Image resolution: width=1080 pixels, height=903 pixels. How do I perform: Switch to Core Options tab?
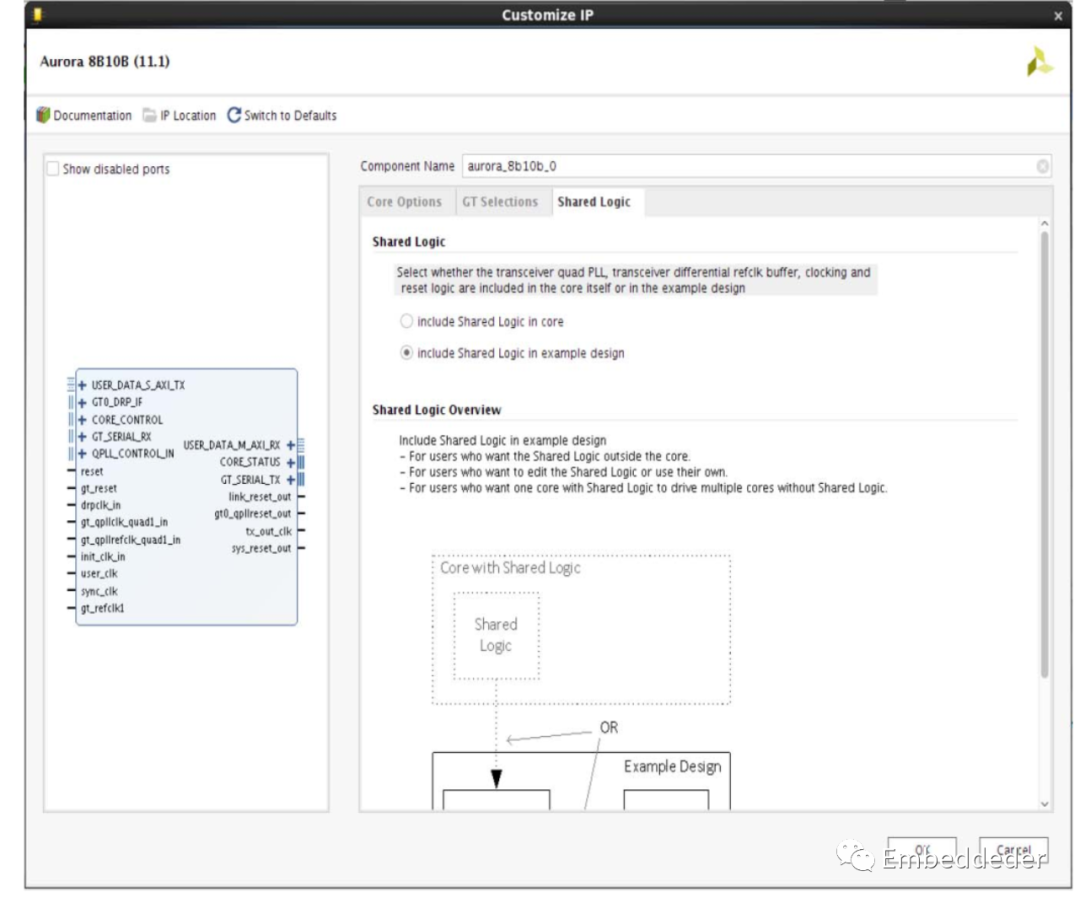404,202
